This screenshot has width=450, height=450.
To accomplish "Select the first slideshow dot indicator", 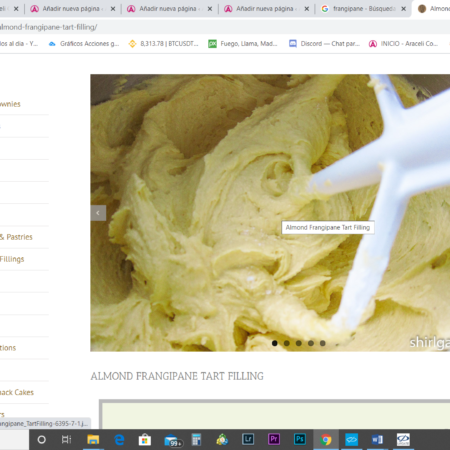I will click(x=275, y=343).
